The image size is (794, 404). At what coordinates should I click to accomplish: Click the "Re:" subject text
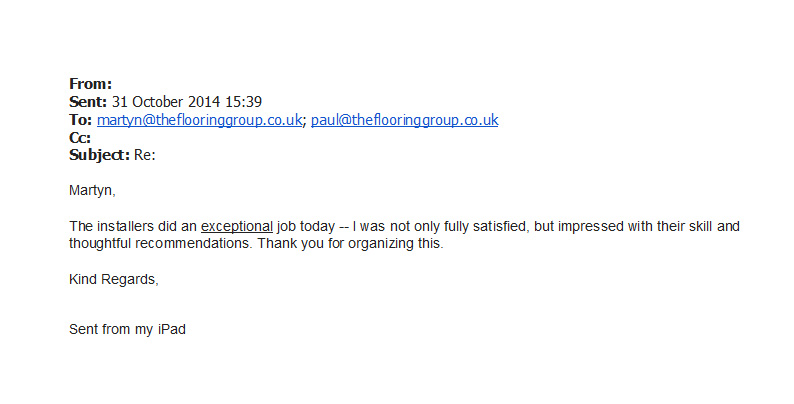point(145,155)
